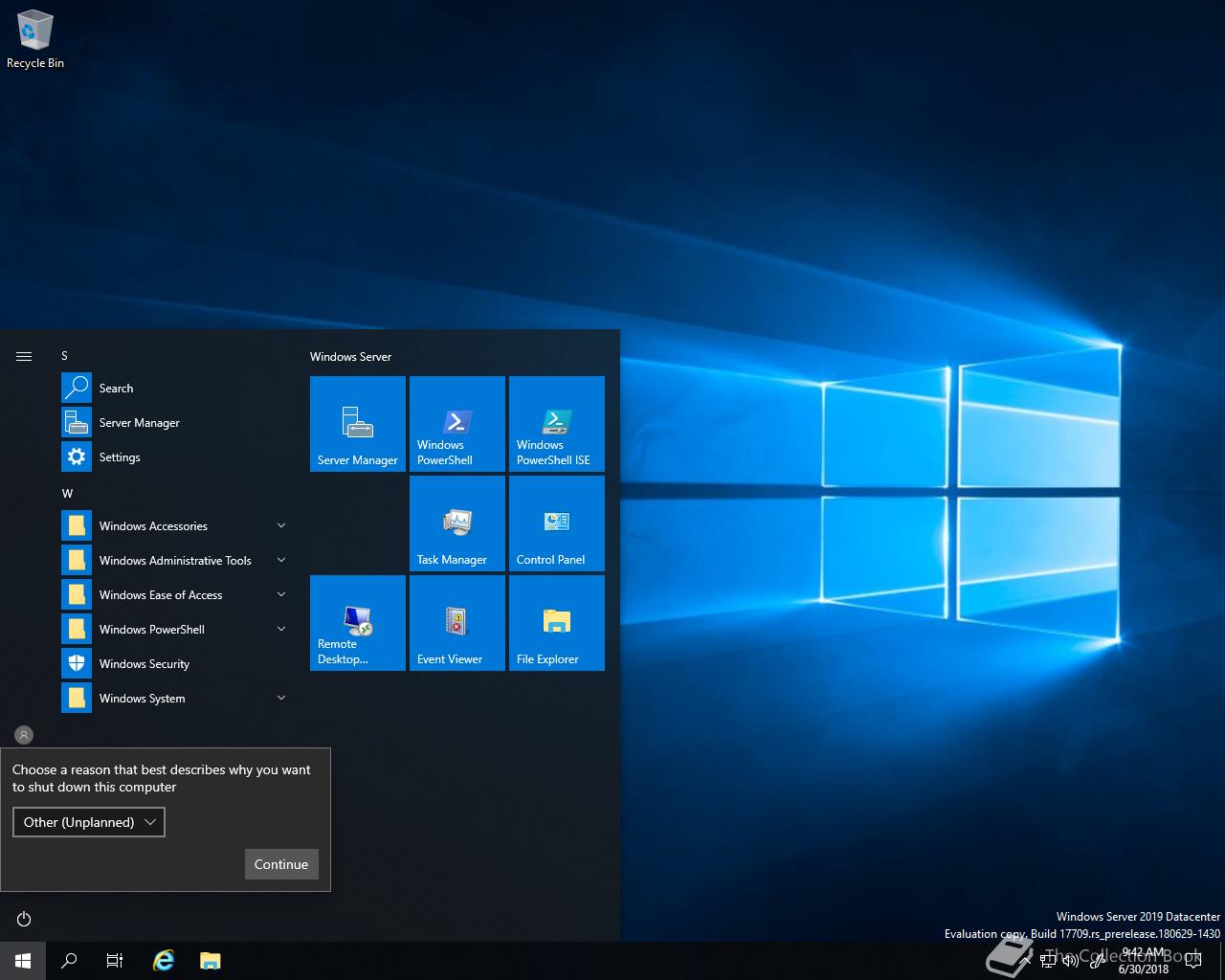Expand the Start menu hamburger button

[24, 356]
